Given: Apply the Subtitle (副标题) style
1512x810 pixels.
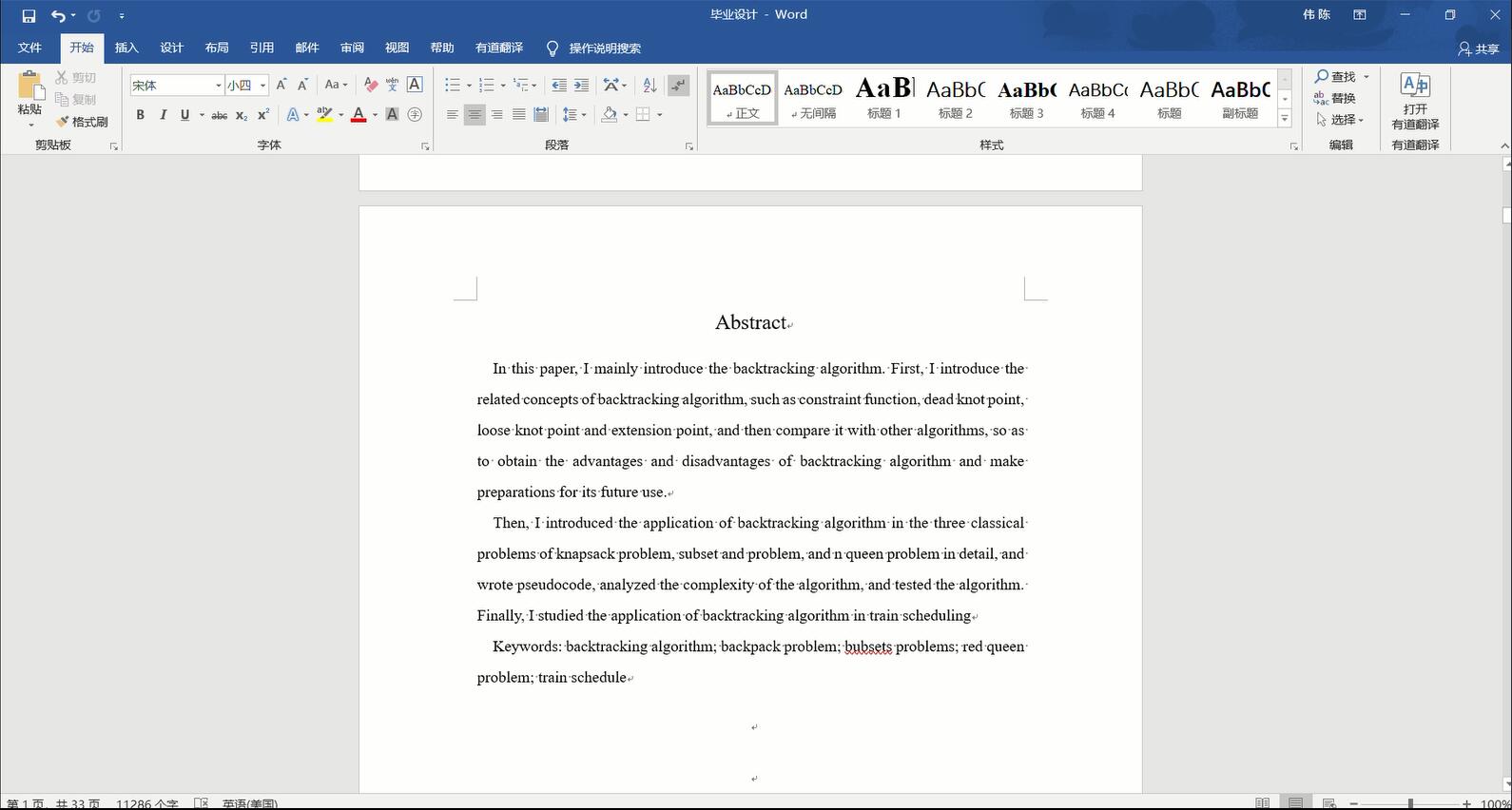Looking at the screenshot, I should (1240, 98).
